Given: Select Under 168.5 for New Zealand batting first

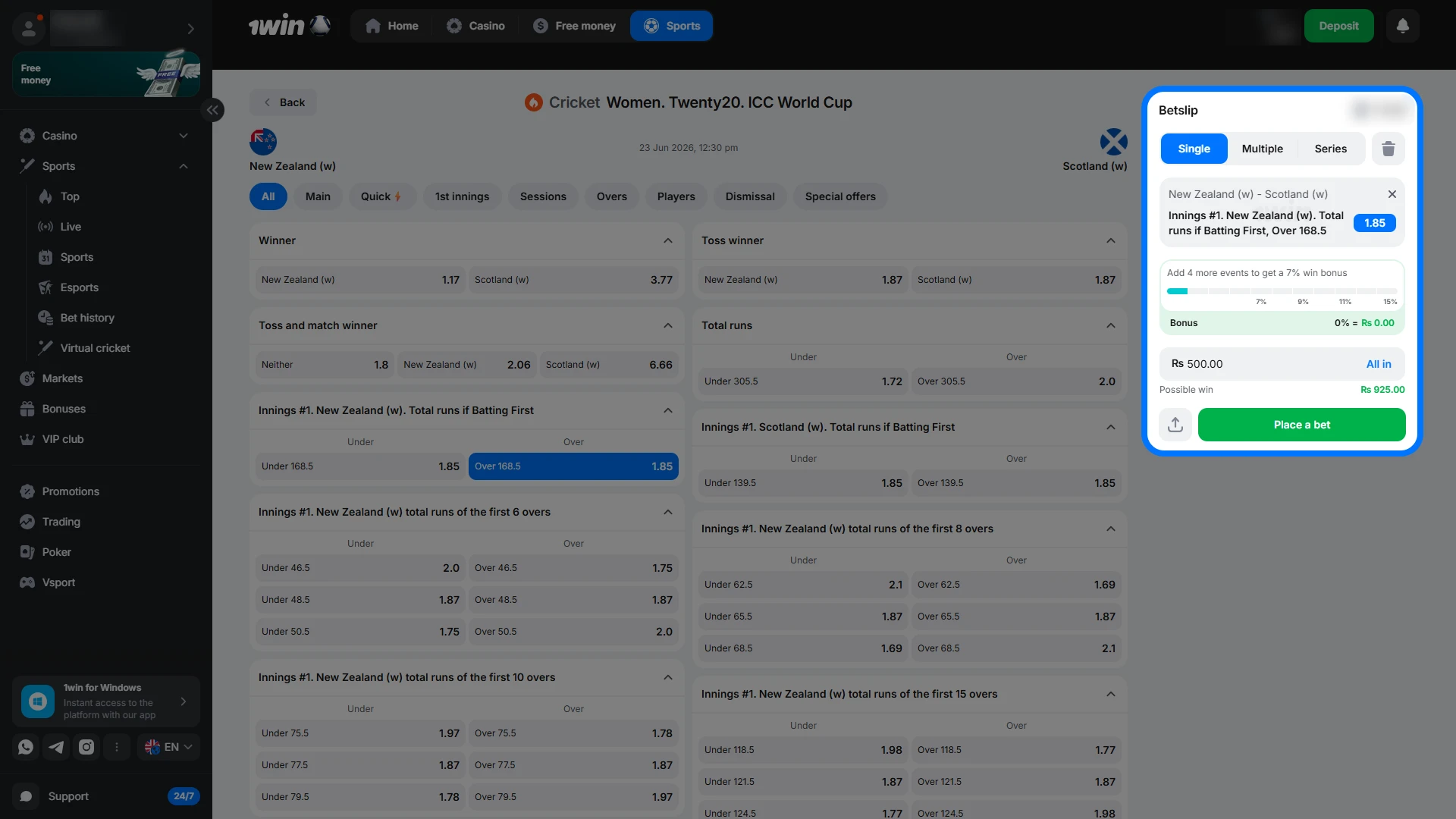Looking at the screenshot, I should pos(360,466).
